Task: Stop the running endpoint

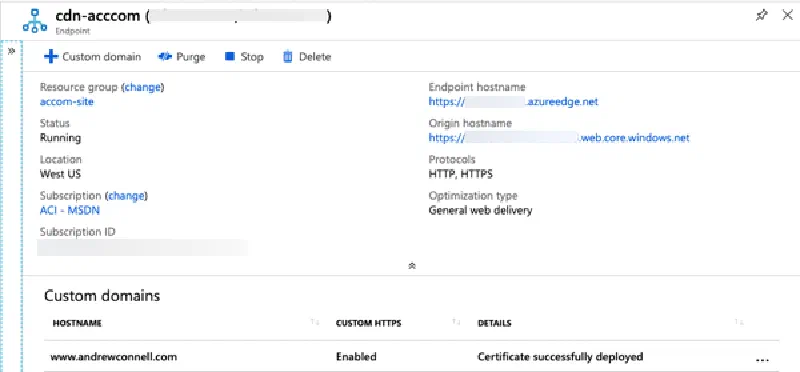Action: pyautogui.click(x=244, y=57)
